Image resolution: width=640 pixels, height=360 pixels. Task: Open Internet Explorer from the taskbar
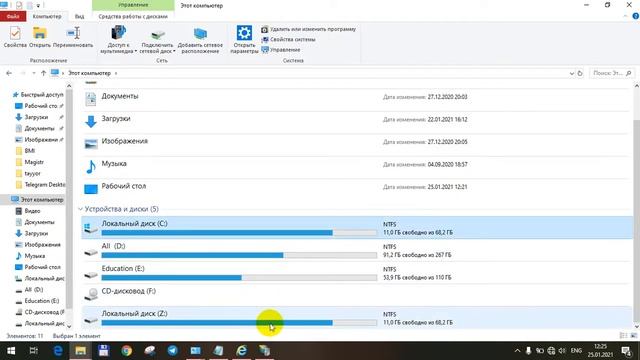[242, 351]
